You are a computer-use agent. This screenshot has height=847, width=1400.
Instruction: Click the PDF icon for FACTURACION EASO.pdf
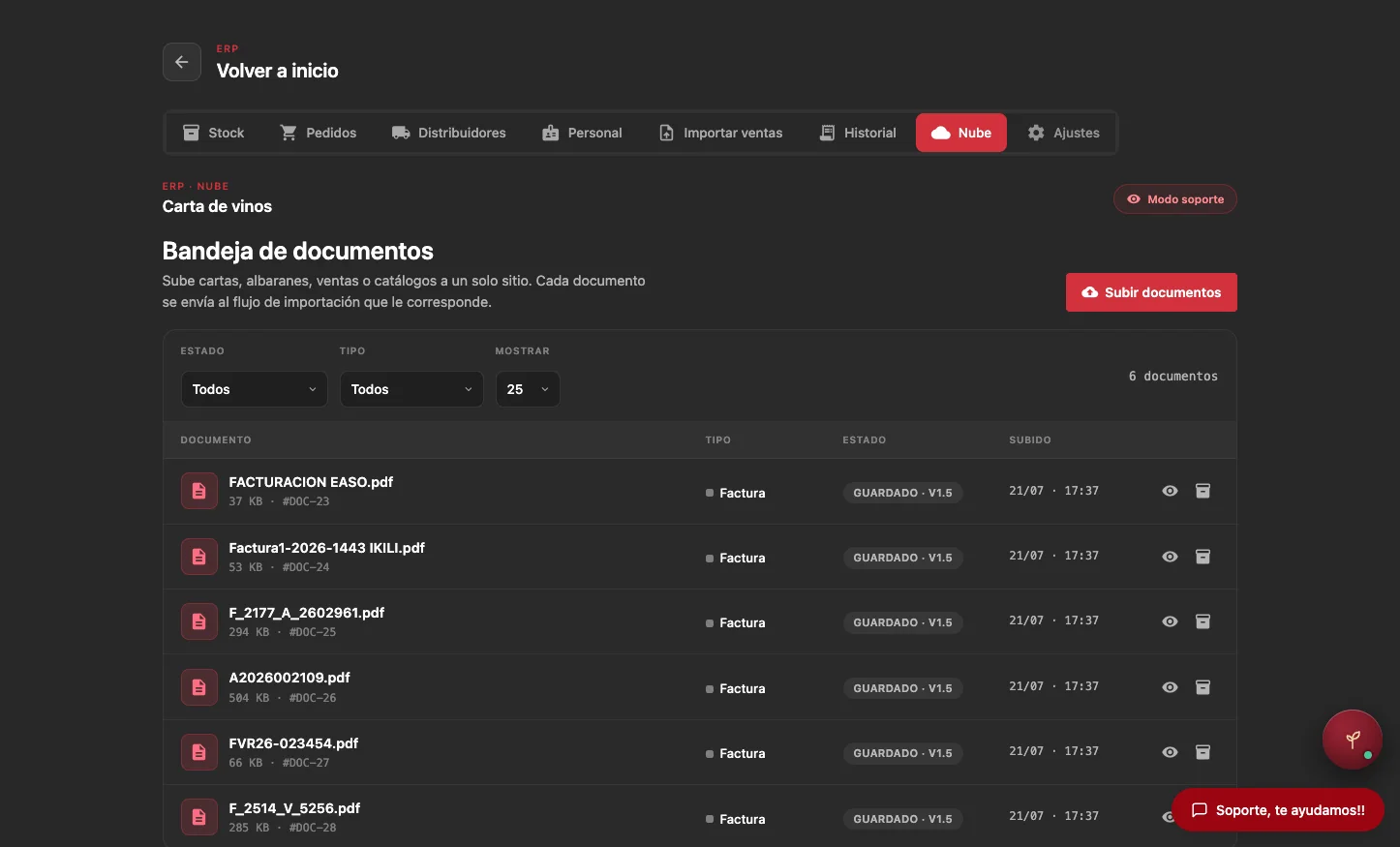tap(199, 491)
